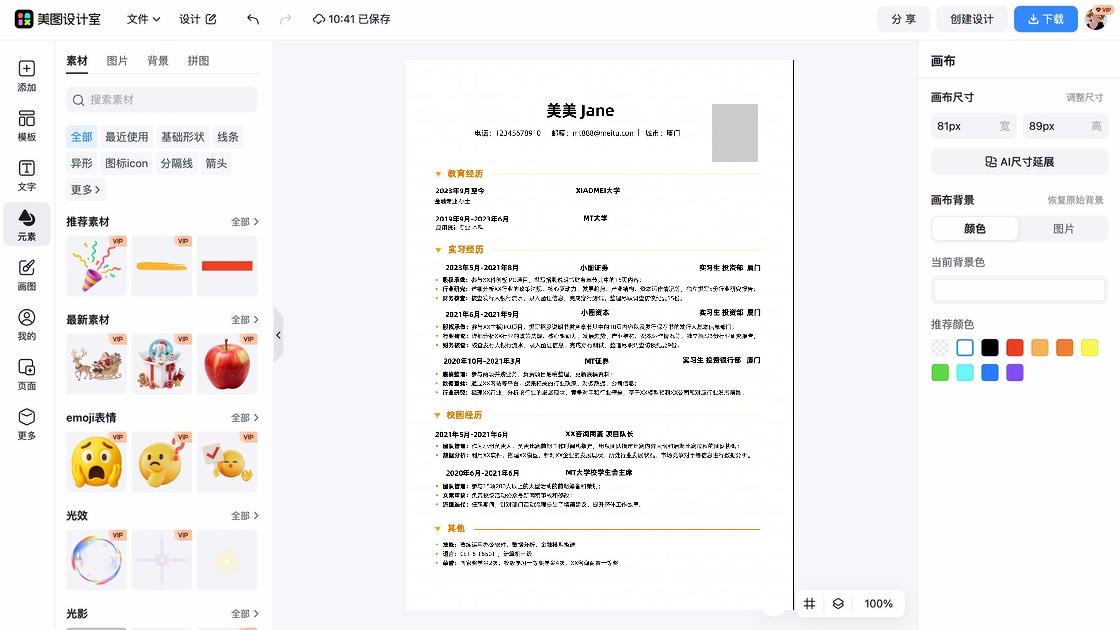The height and width of the screenshot is (630, 1120).
Task: Collapse the left panel with arrow handle
Action: coord(279,335)
